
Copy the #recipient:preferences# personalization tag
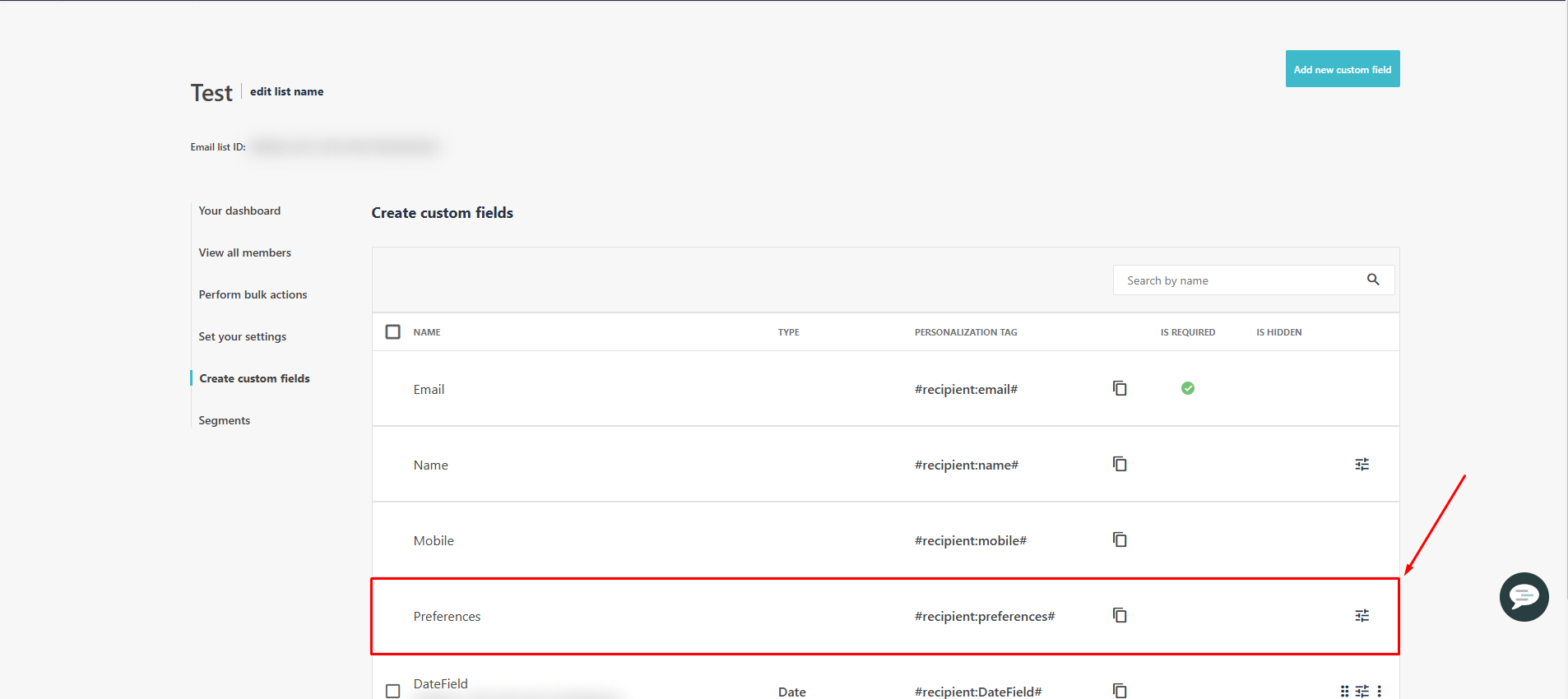(1120, 615)
